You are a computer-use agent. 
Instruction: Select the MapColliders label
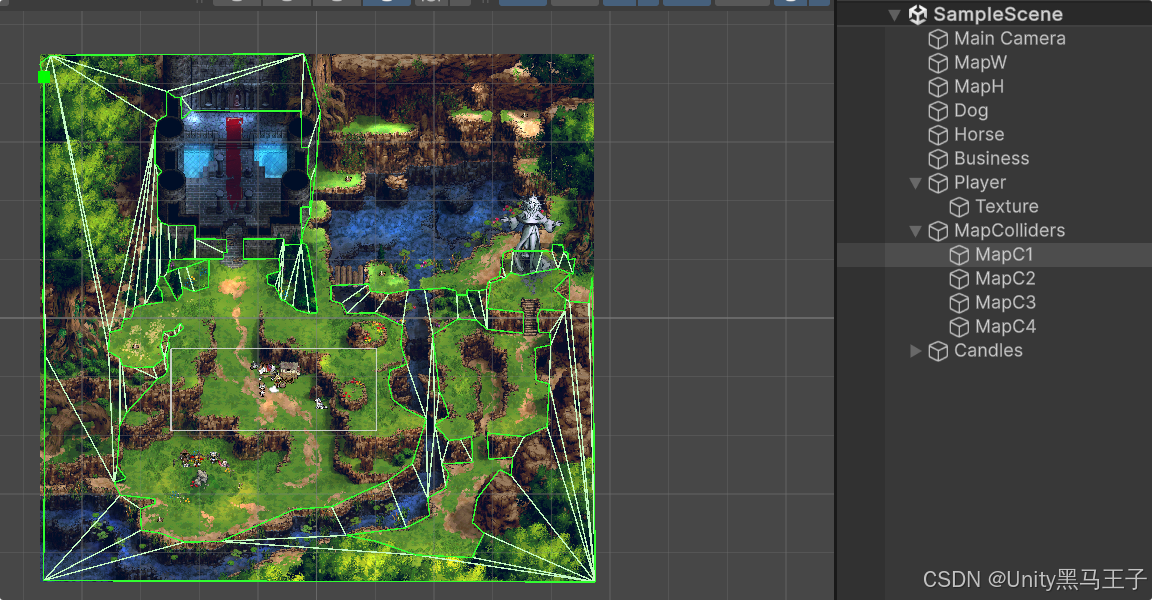(x=1009, y=231)
